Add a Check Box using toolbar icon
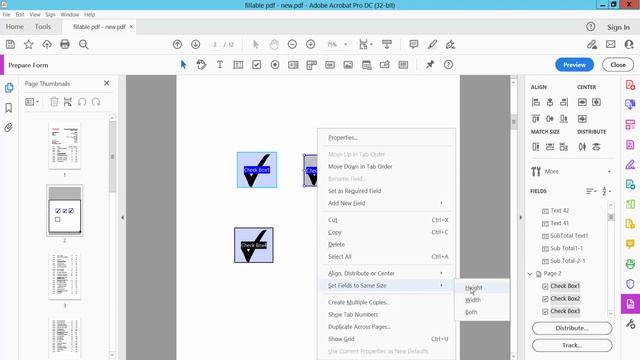 tap(256, 64)
